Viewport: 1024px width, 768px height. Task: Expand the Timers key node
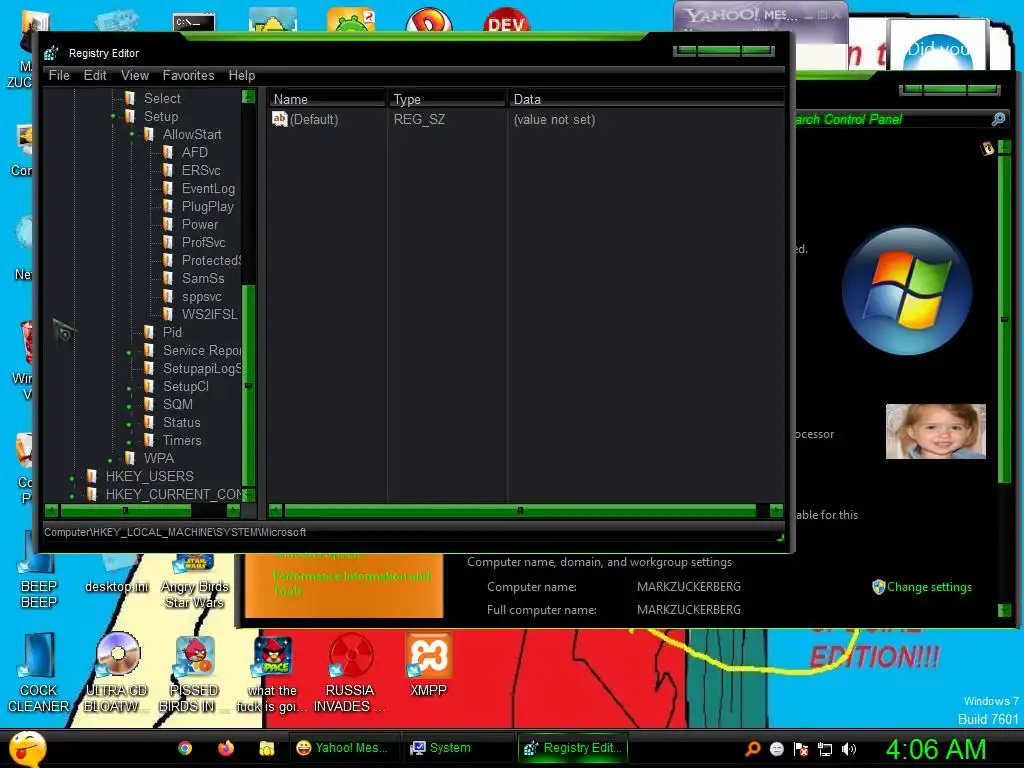[x=129, y=442]
